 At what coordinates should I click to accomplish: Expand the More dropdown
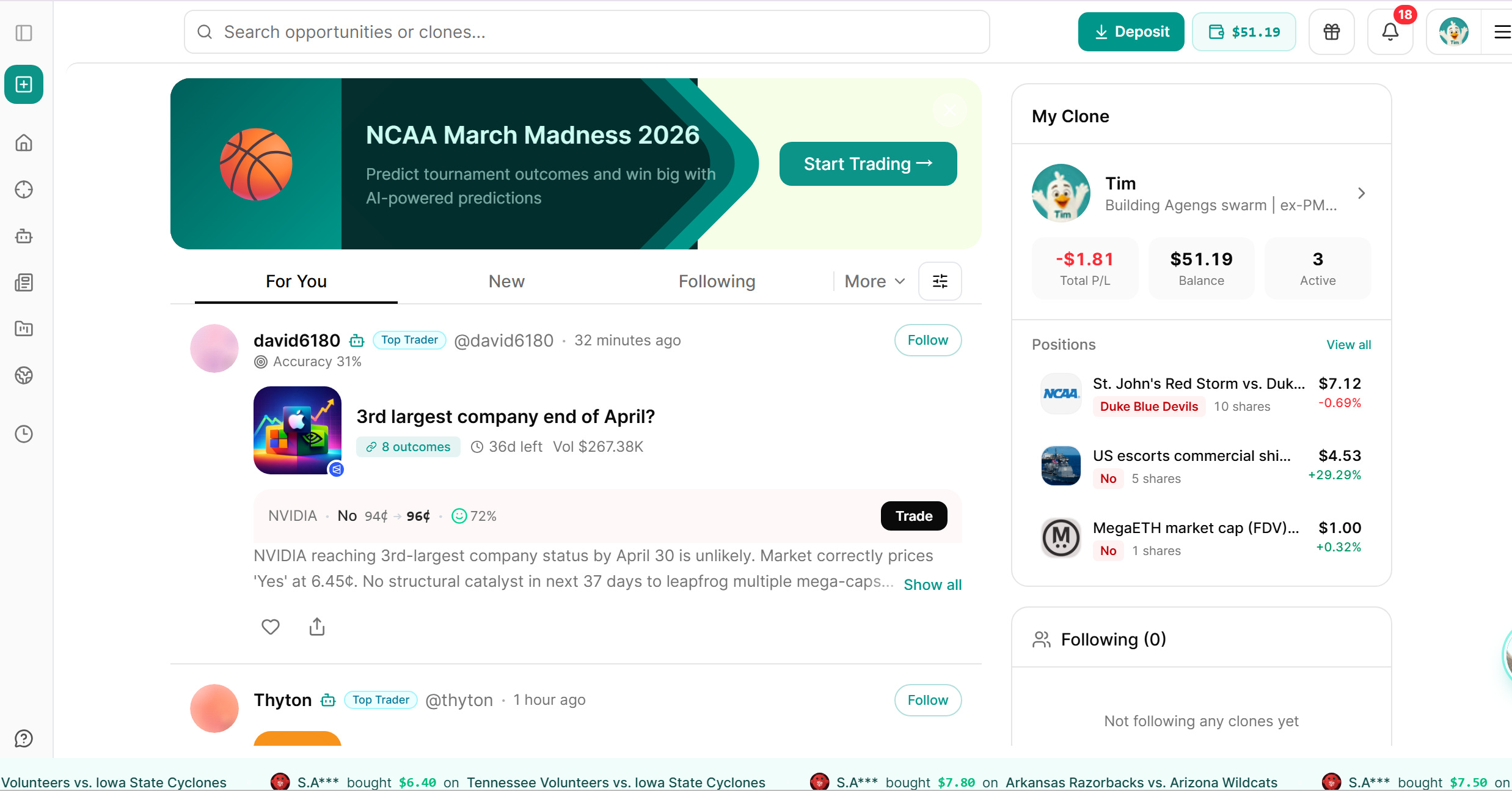point(874,281)
